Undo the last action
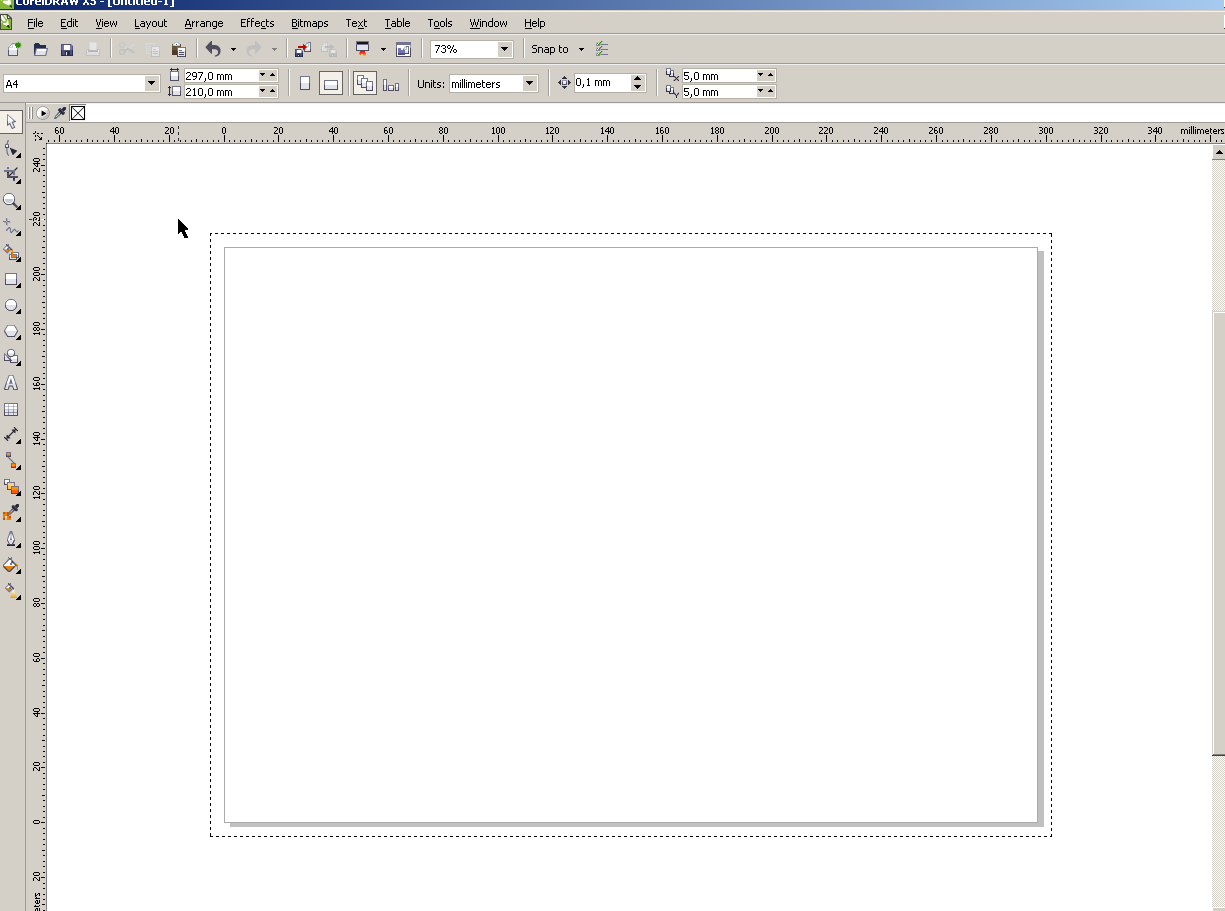The height and width of the screenshot is (911, 1225). pyautogui.click(x=213, y=49)
